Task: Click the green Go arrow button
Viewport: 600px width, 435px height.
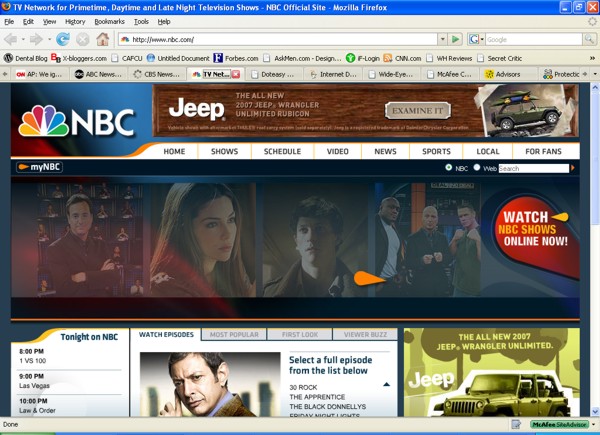Action: pos(455,39)
